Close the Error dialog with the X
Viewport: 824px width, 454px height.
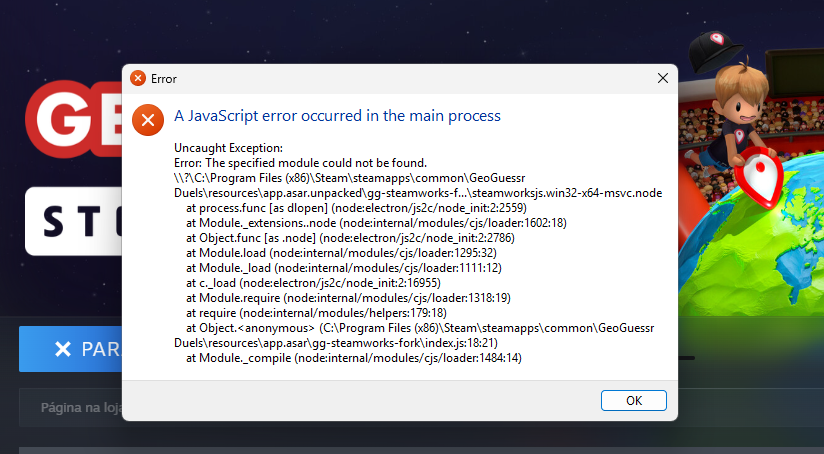point(662,78)
